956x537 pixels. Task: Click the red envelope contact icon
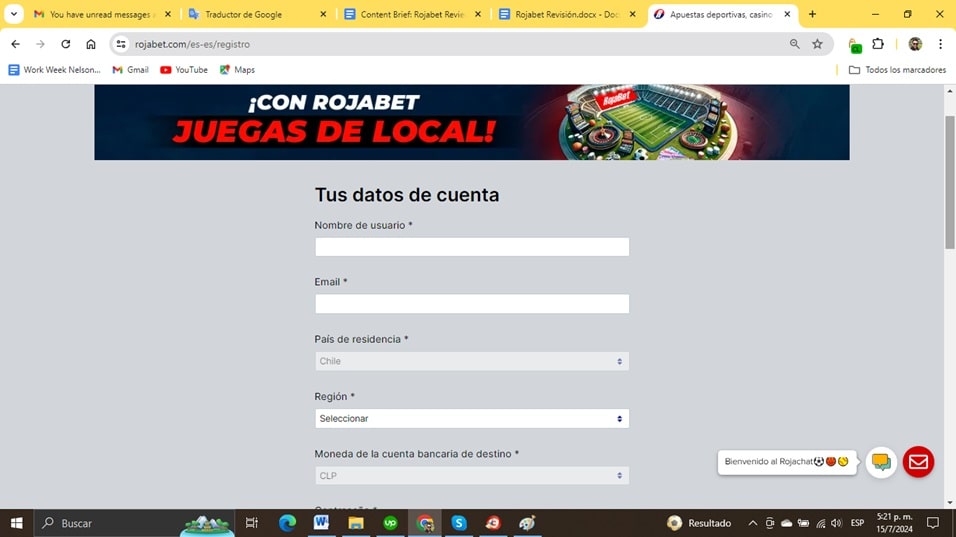click(918, 461)
